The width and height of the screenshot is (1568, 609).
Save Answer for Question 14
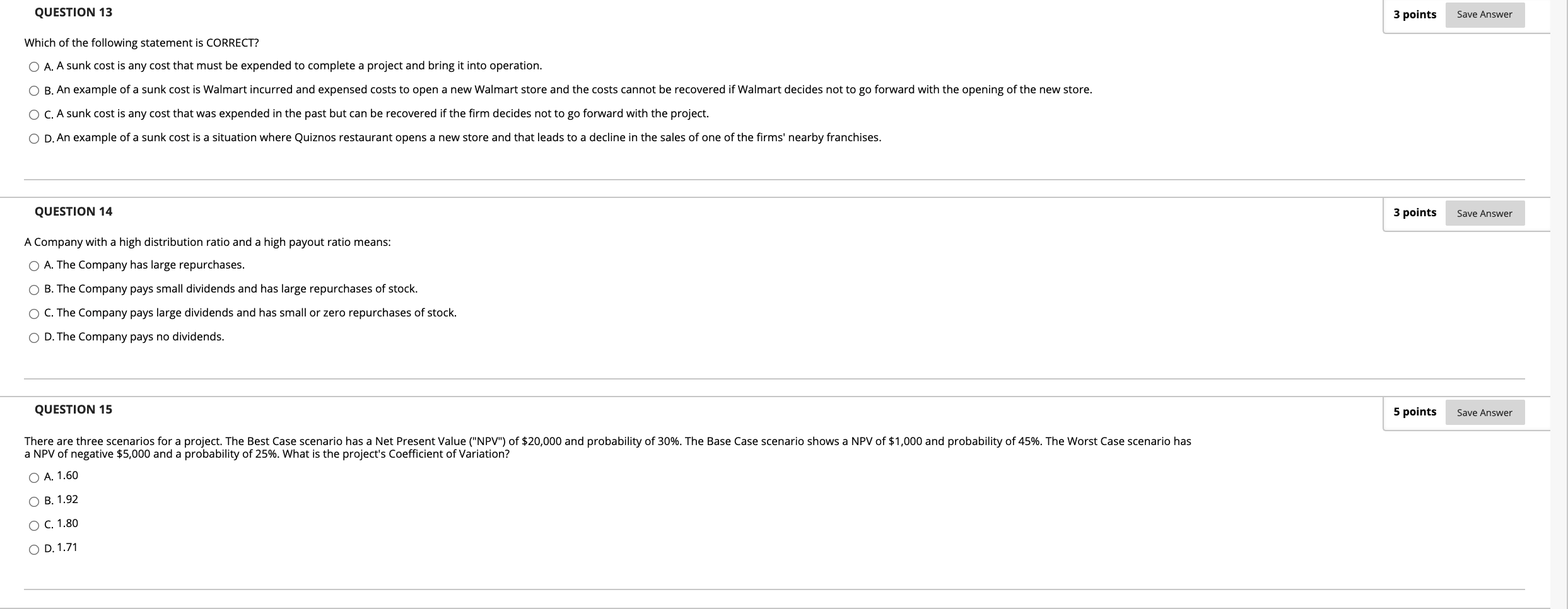1485,213
